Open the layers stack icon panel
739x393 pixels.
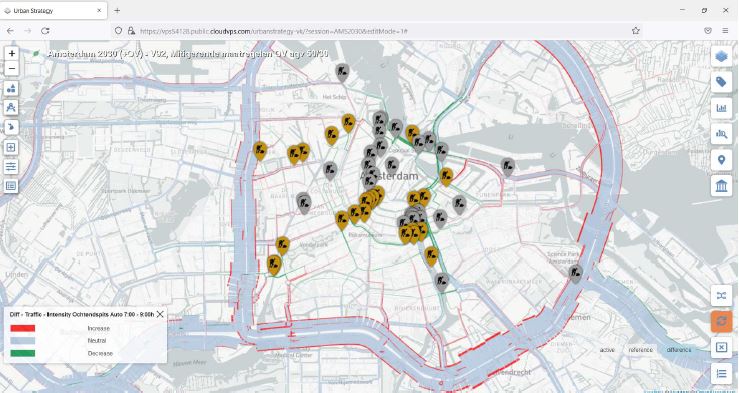721,57
